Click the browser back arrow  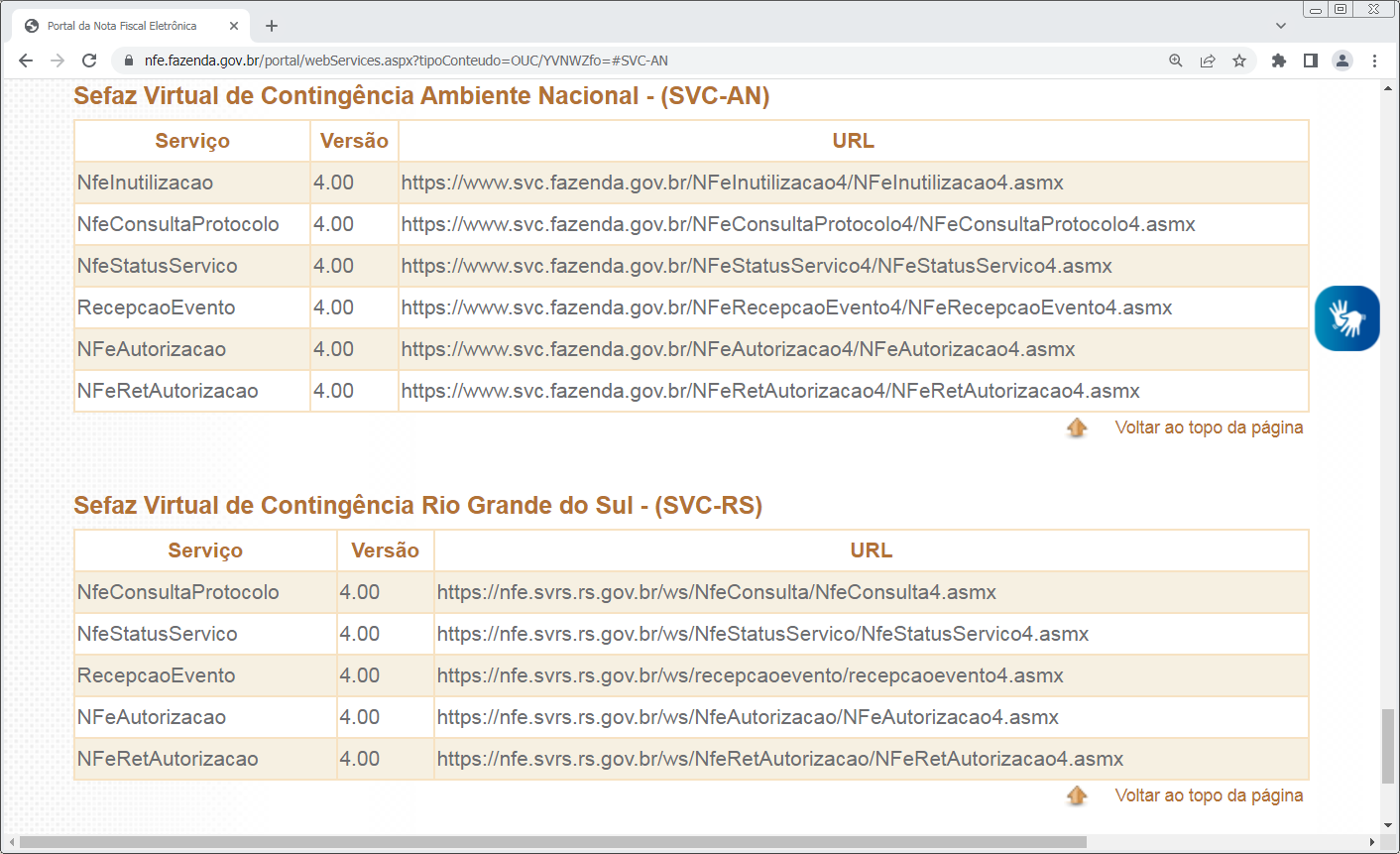26,61
